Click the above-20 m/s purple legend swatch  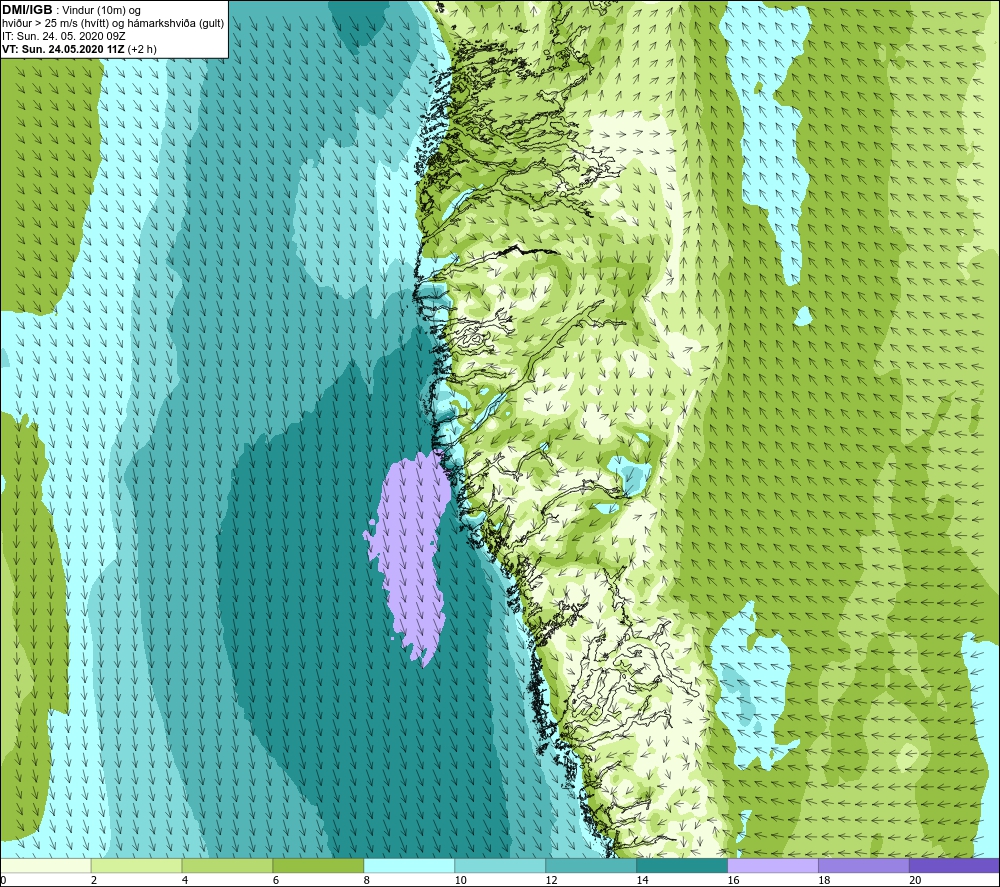955,865
